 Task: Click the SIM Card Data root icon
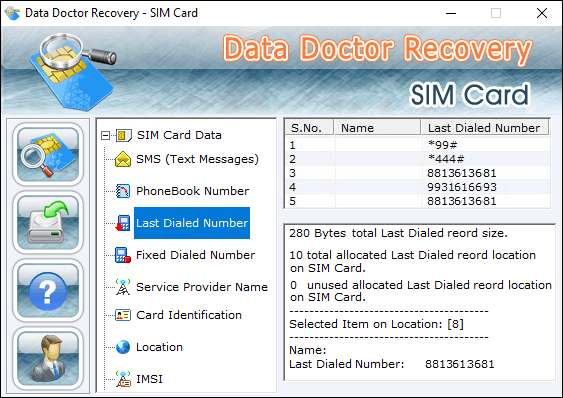124,135
